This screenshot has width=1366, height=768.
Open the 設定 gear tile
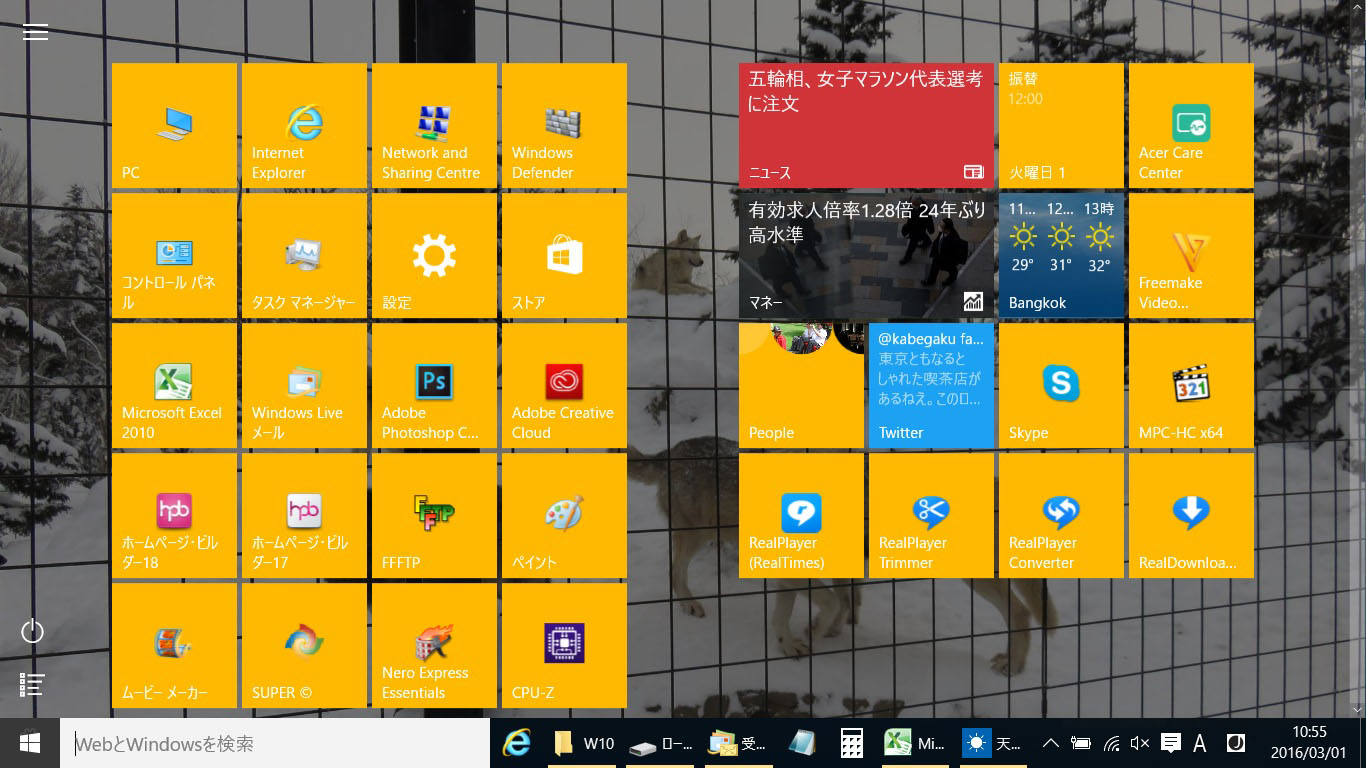(434, 255)
